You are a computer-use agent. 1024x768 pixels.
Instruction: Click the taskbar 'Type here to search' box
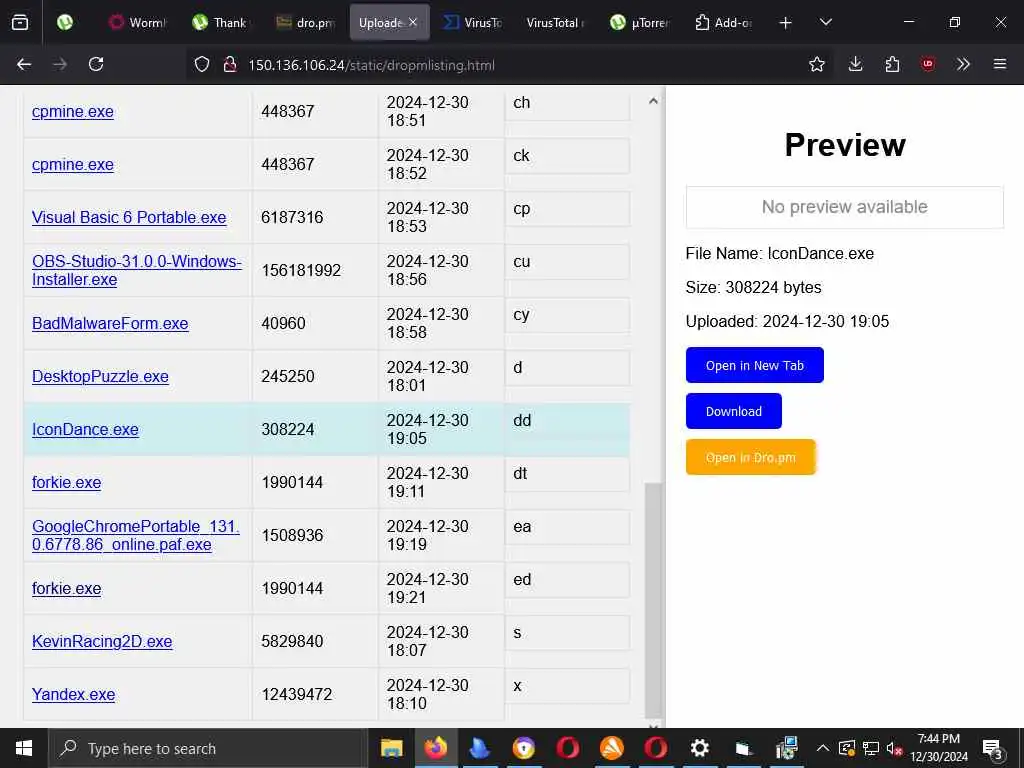[x=208, y=748]
